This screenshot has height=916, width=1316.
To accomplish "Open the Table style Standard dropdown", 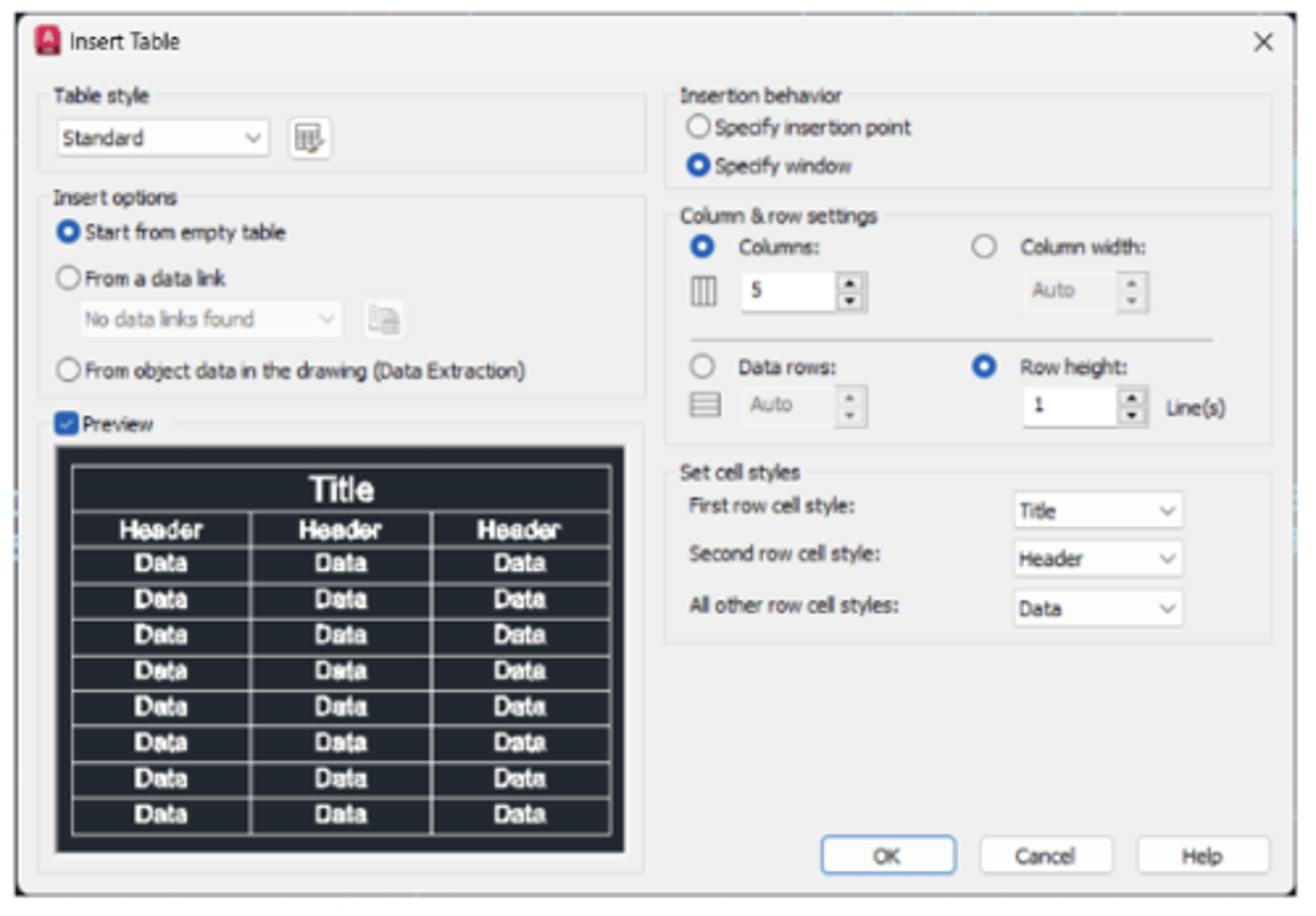I will pyautogui.click(x=164, y=138).
